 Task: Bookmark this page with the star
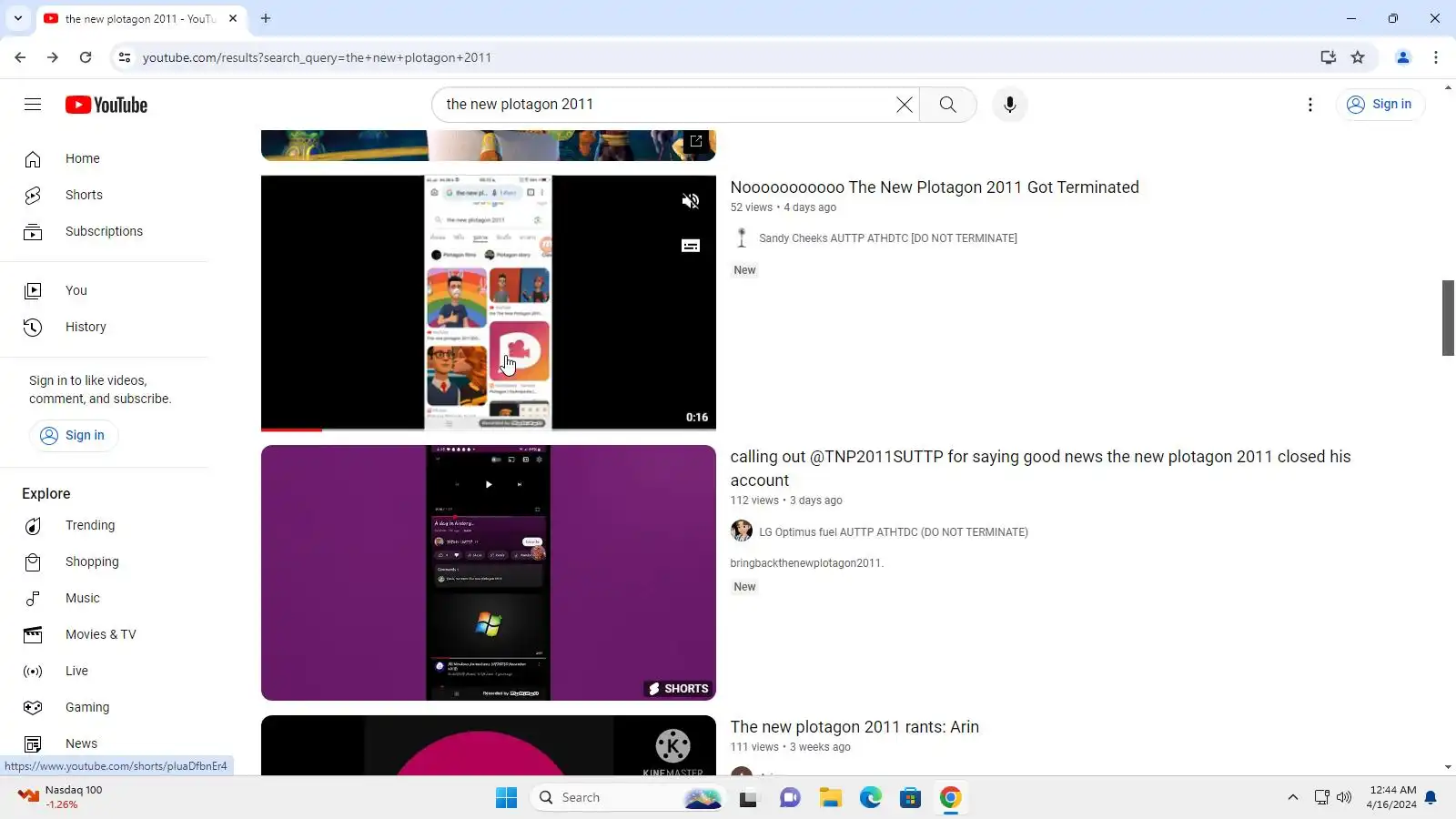click(1358, 57)
